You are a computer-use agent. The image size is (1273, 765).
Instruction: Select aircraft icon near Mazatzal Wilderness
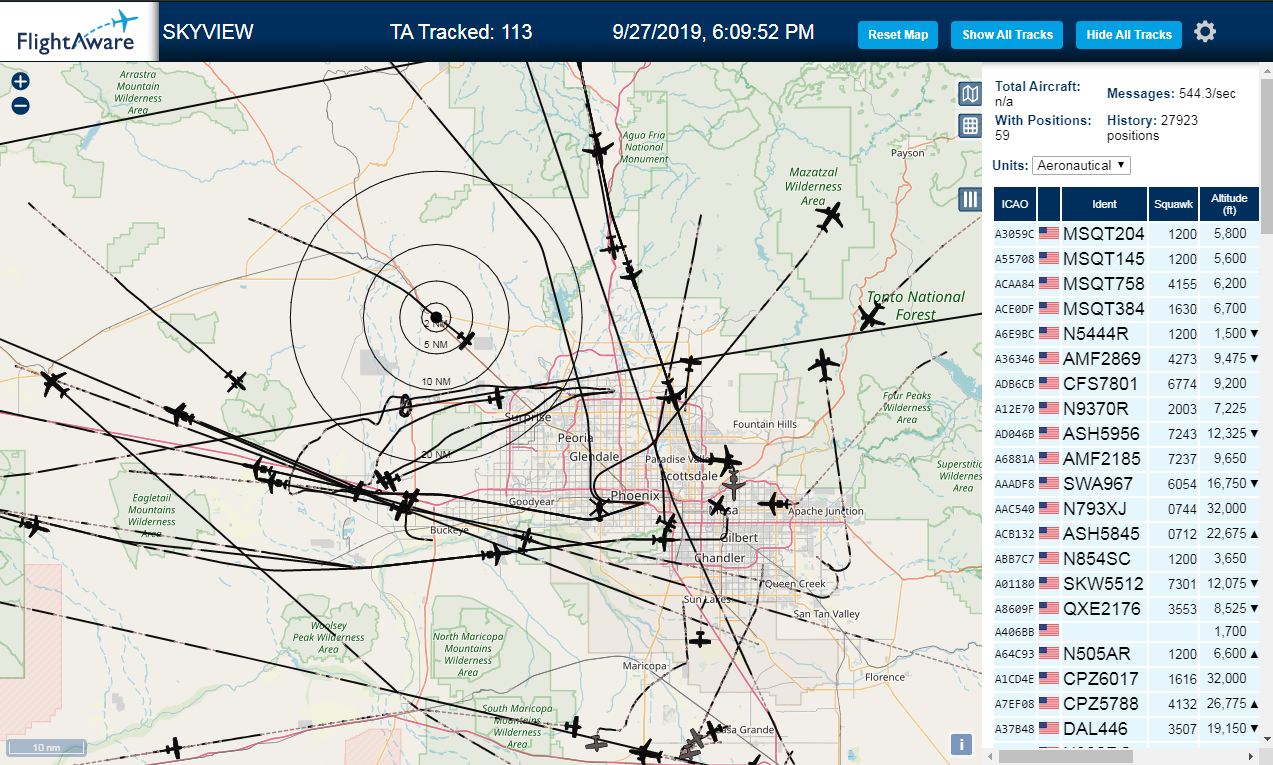[x=830, y=216]
